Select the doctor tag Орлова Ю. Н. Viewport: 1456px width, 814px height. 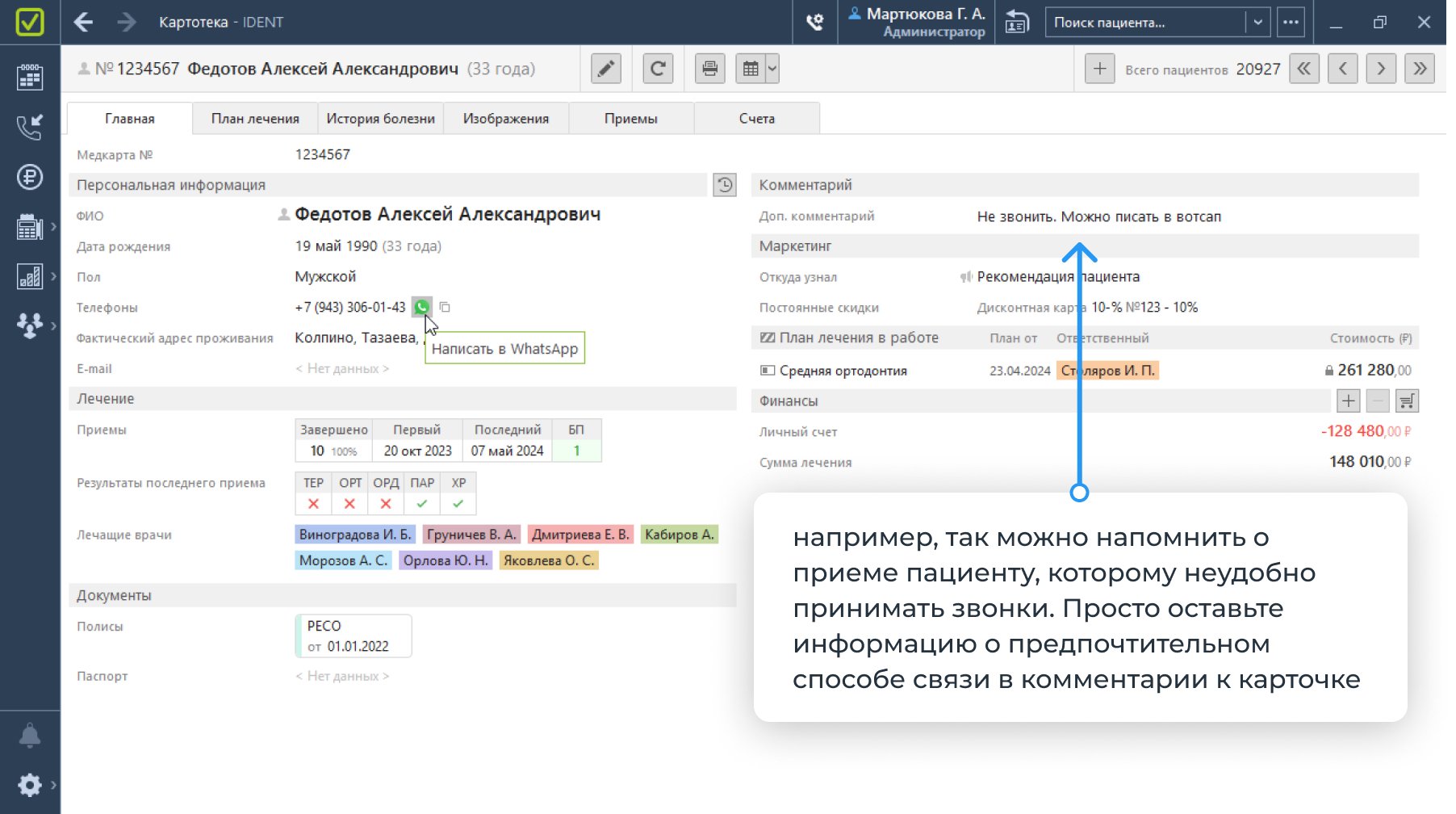[x=446, y=560]
